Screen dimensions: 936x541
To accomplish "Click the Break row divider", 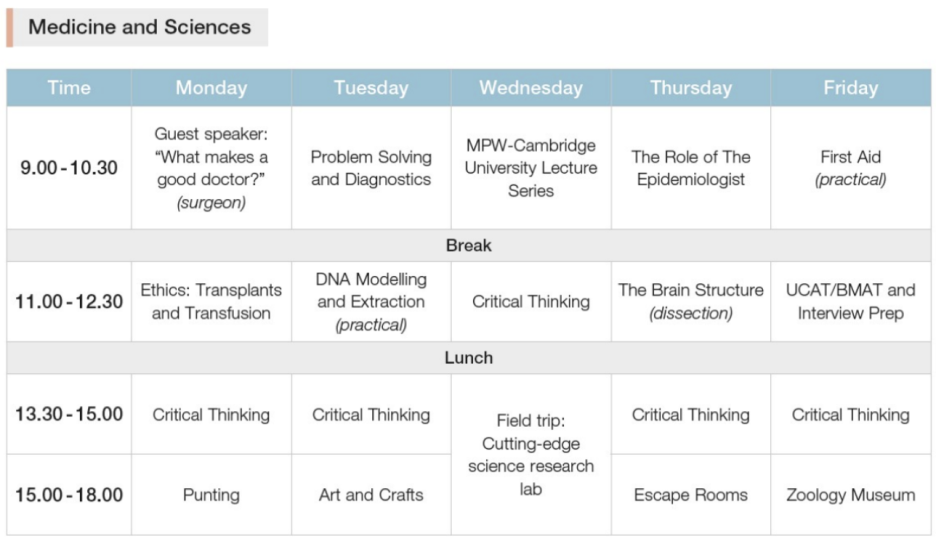I will [468, 245].
